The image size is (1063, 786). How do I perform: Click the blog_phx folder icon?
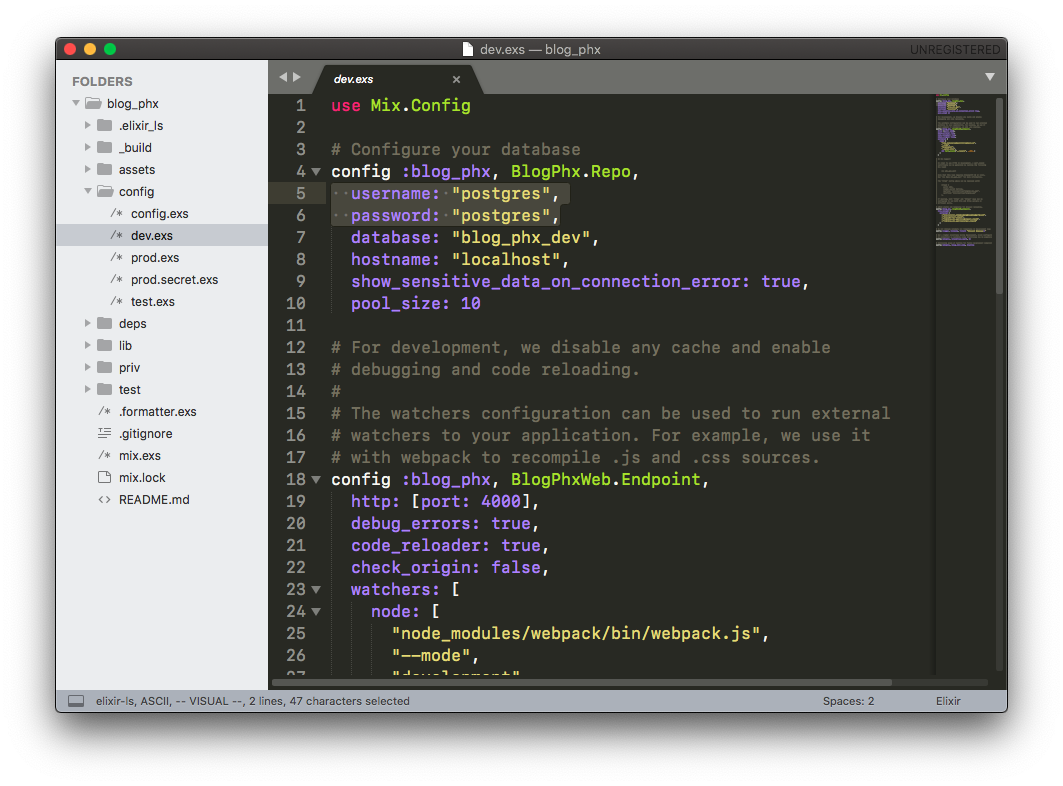click(93, 104)
